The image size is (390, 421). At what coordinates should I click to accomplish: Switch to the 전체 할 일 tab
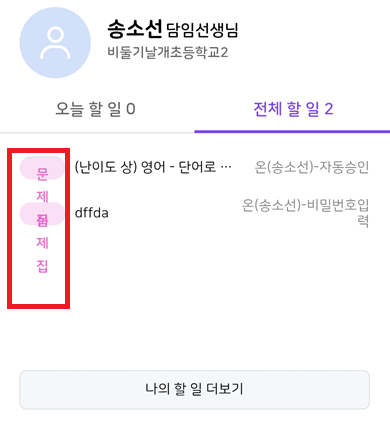coord(292,109)
